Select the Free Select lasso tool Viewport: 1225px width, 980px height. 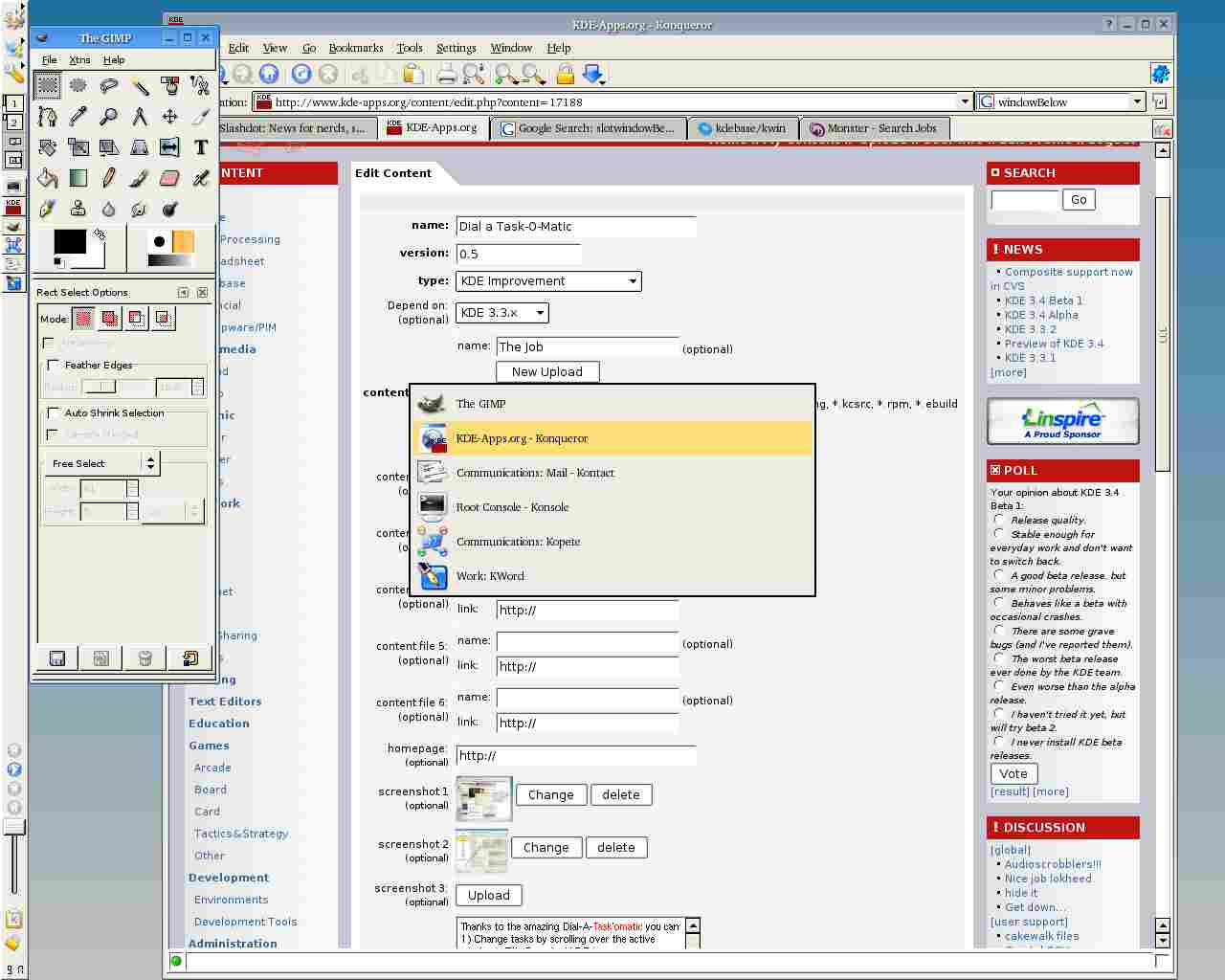[109, 86]
